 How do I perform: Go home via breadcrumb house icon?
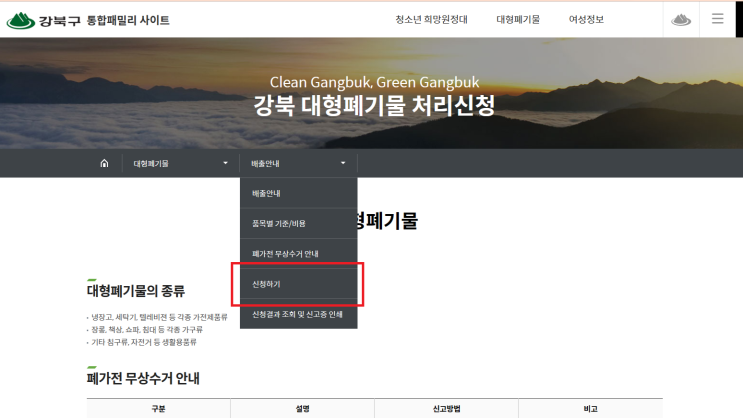click(x=104, y=164)
